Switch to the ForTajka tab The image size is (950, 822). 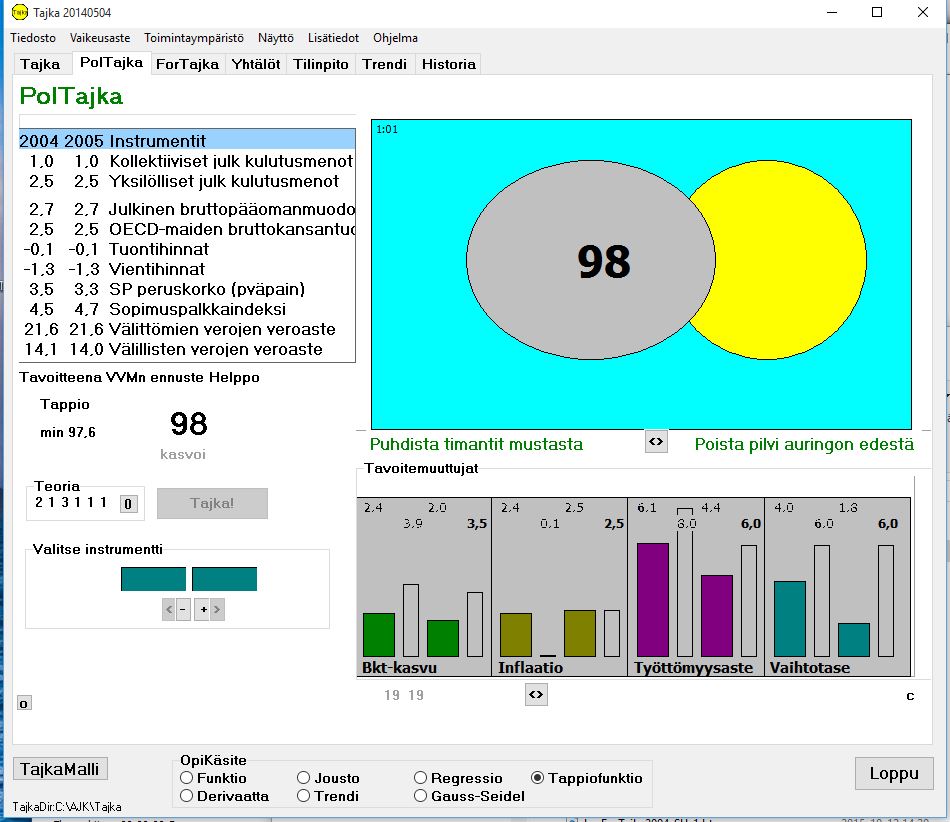click(x=187, y=64)
